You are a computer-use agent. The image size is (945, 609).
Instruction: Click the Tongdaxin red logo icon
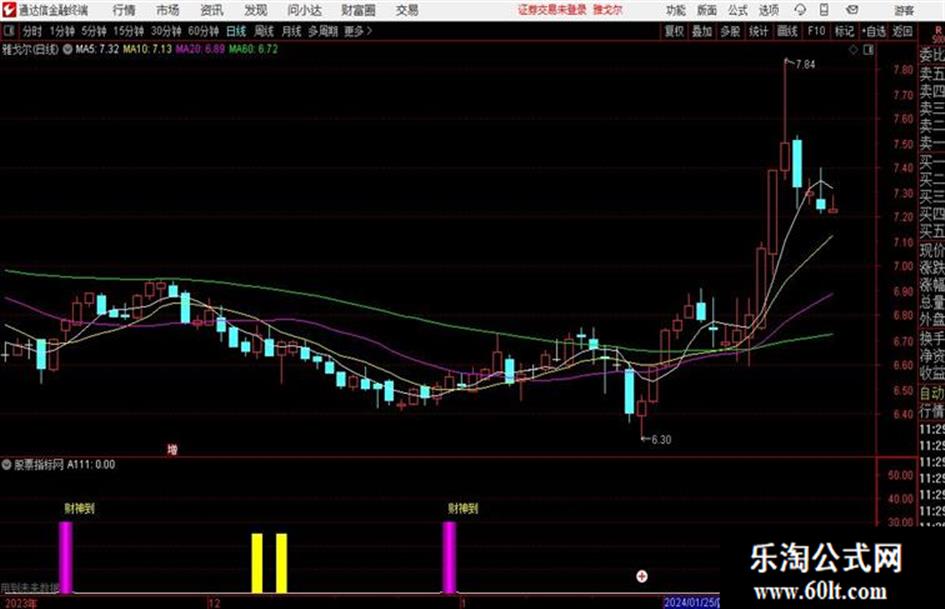tap(8, 10)
